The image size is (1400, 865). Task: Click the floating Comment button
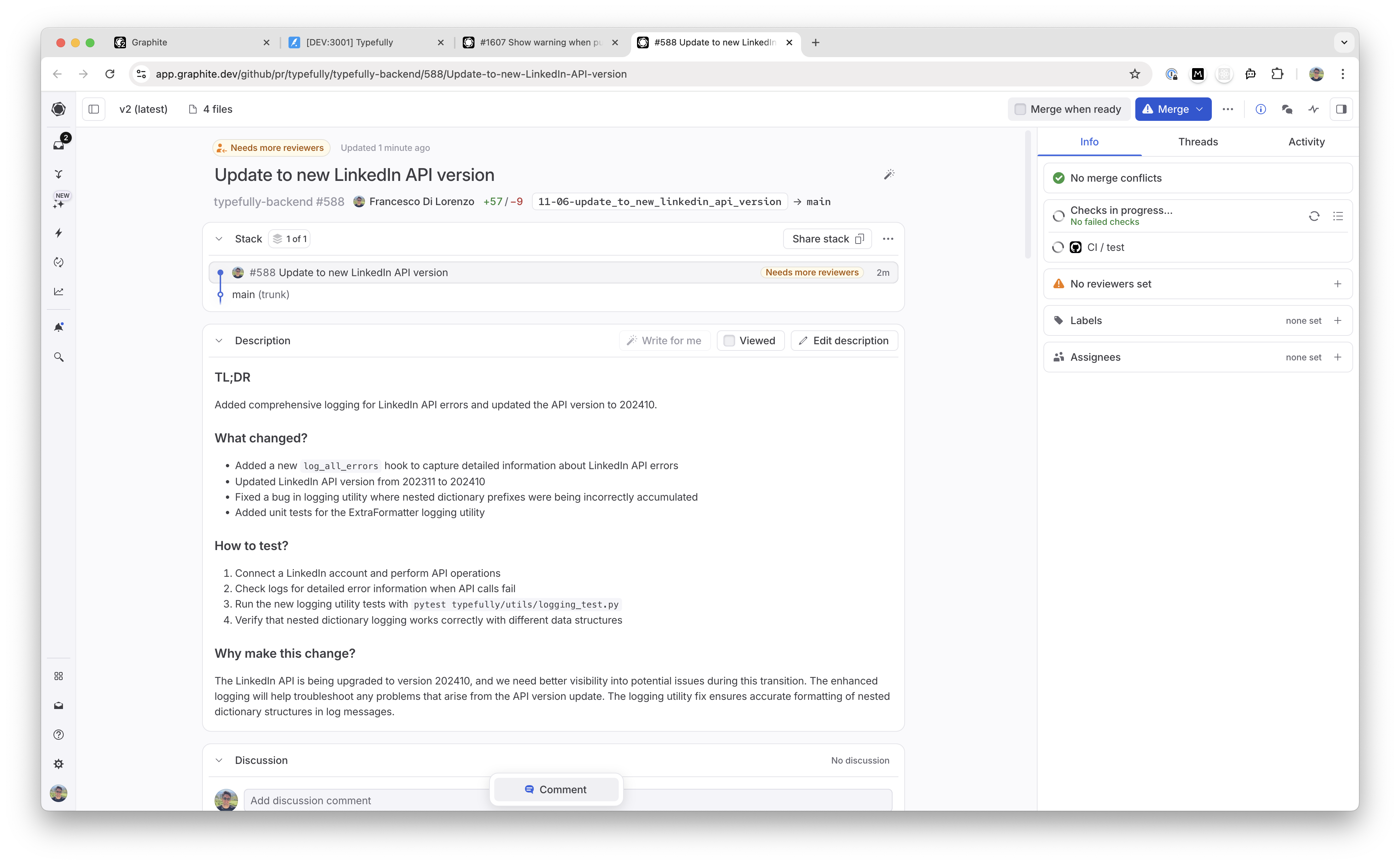coord(556,790)
